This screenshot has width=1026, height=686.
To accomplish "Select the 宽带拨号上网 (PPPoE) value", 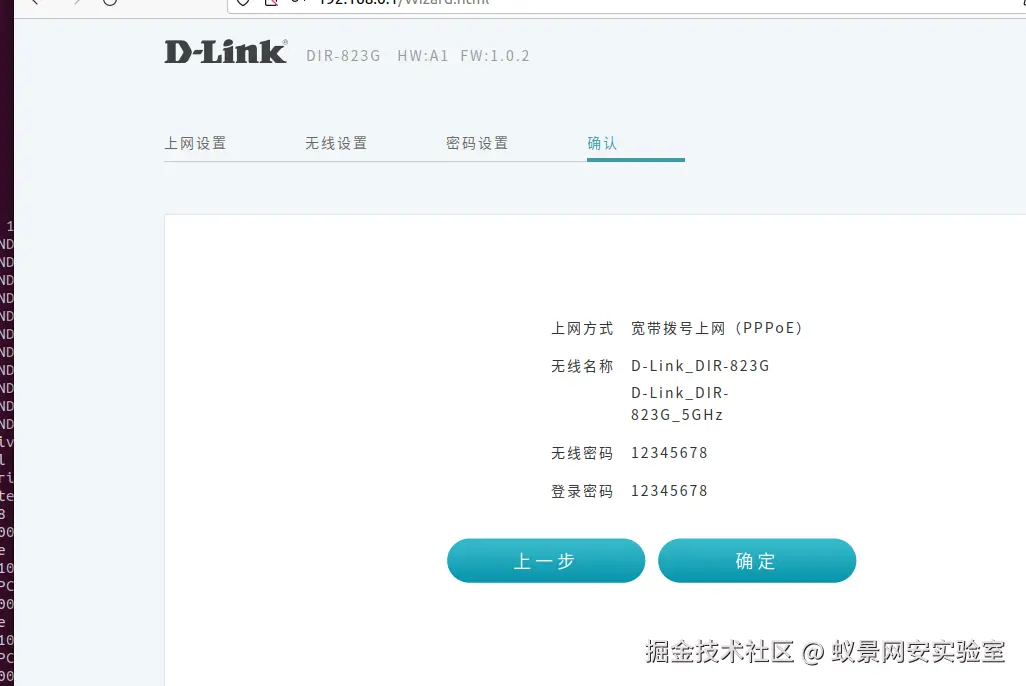I will point(716,329).
